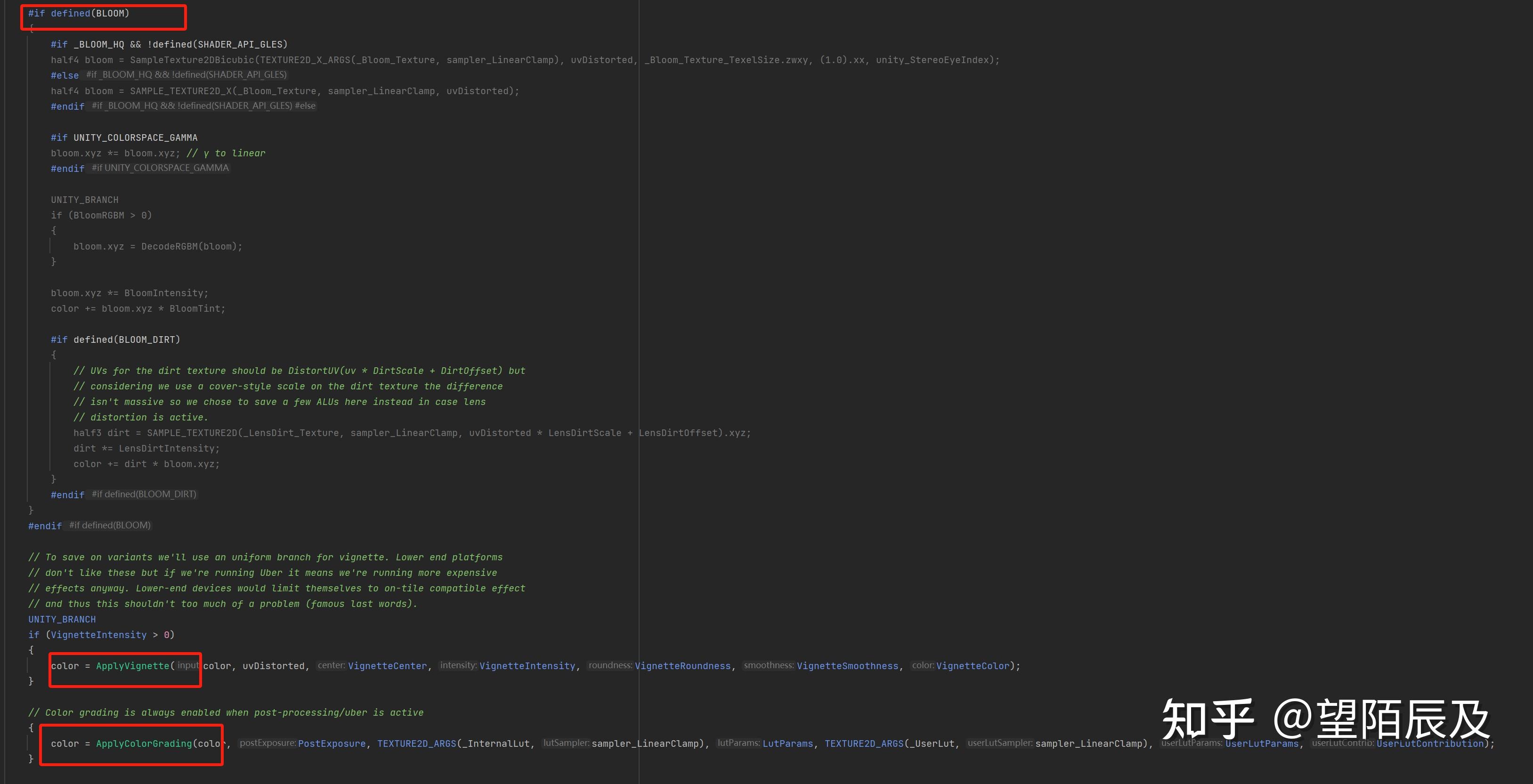This screenshot has width=1533, height=784.
Task: Click the final #endif #if defined(BLOOM) hint
Action: click(x=109, y=525)
